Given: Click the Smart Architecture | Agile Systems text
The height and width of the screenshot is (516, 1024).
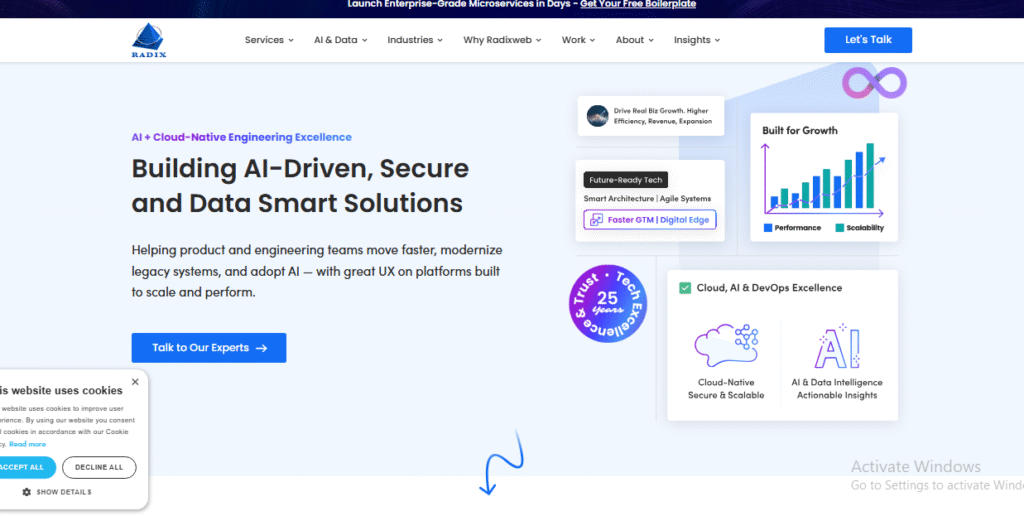Looking at the screenshot, I should click(x=647, y=199).
